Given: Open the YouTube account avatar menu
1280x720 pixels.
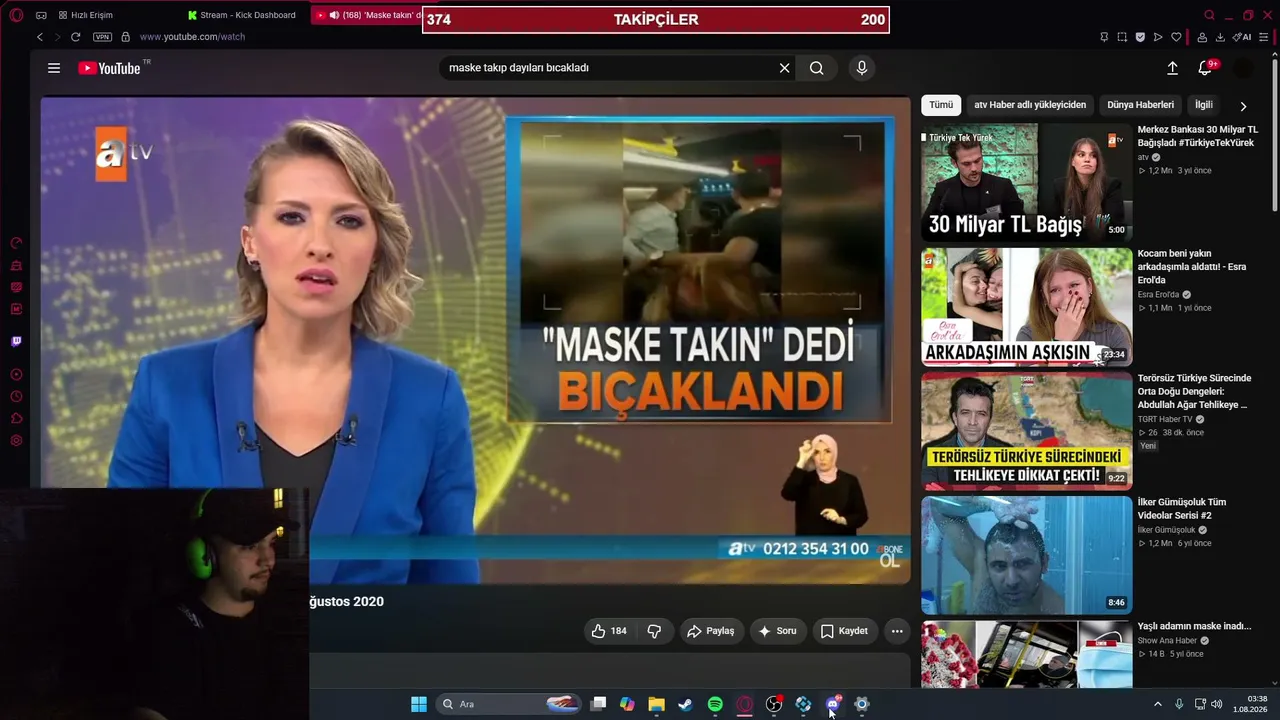Looking at the screenshot, I should coord(1243,68).
